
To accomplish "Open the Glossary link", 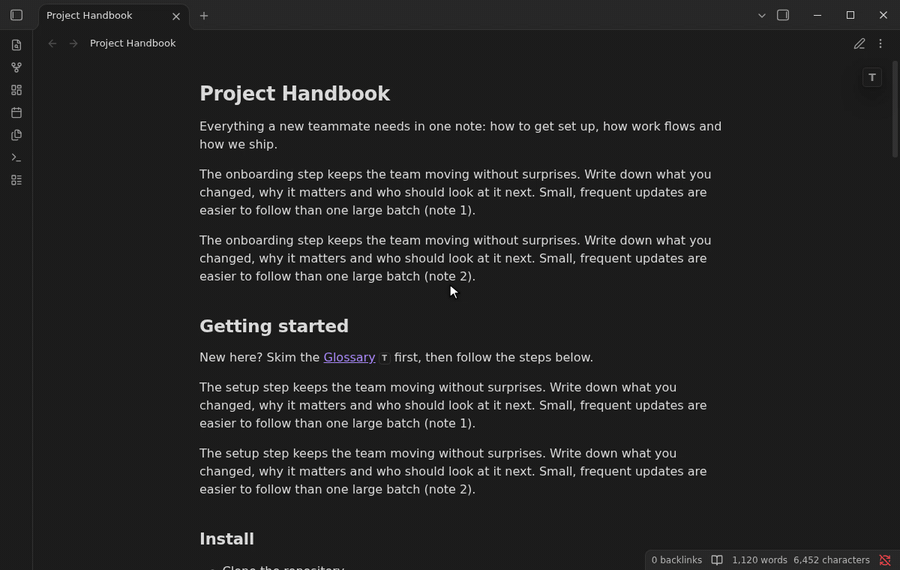I will click(x=349, y=357).
